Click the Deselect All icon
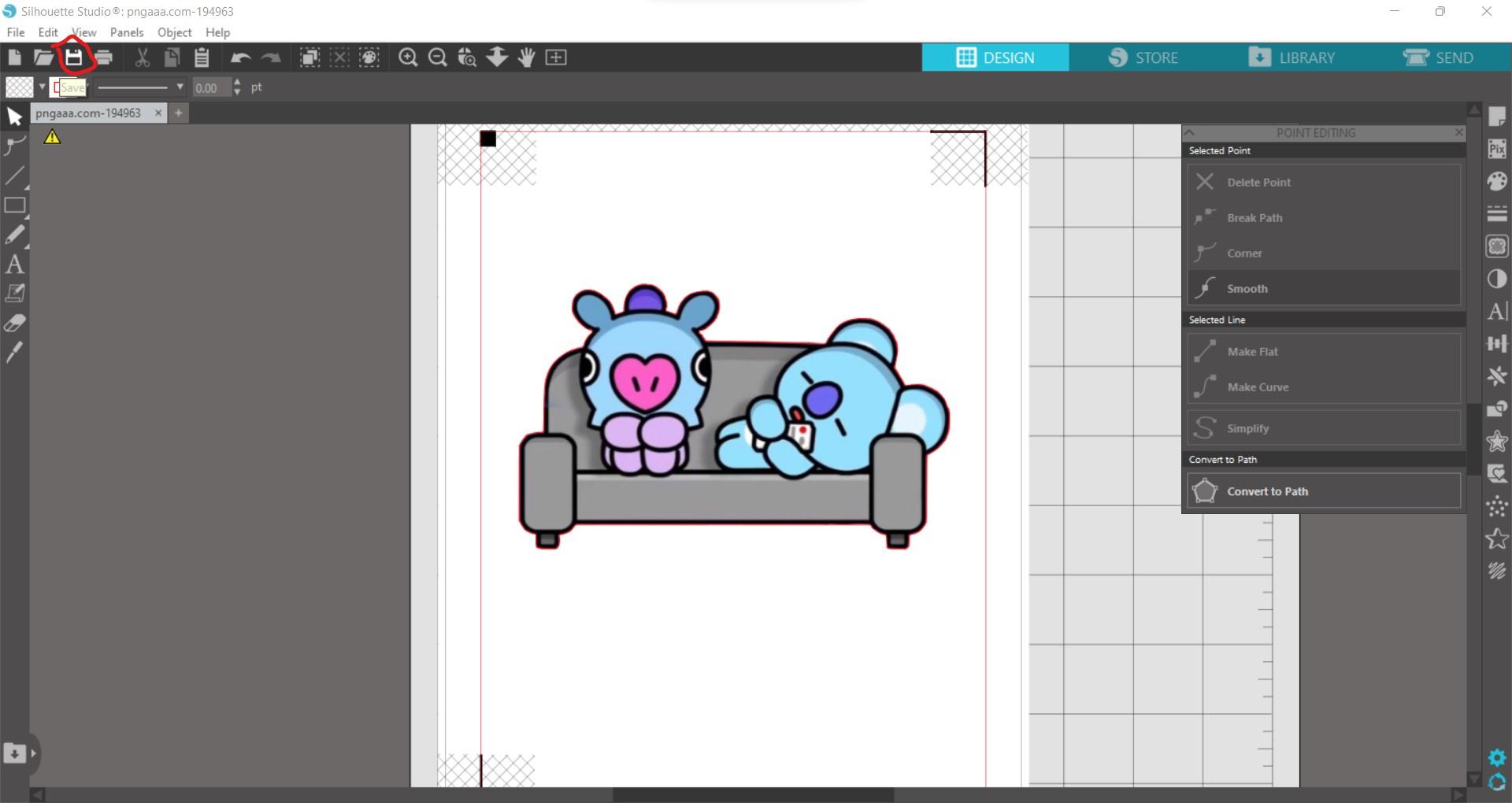Screen dimensions: 1512x803 click(339, 57)
